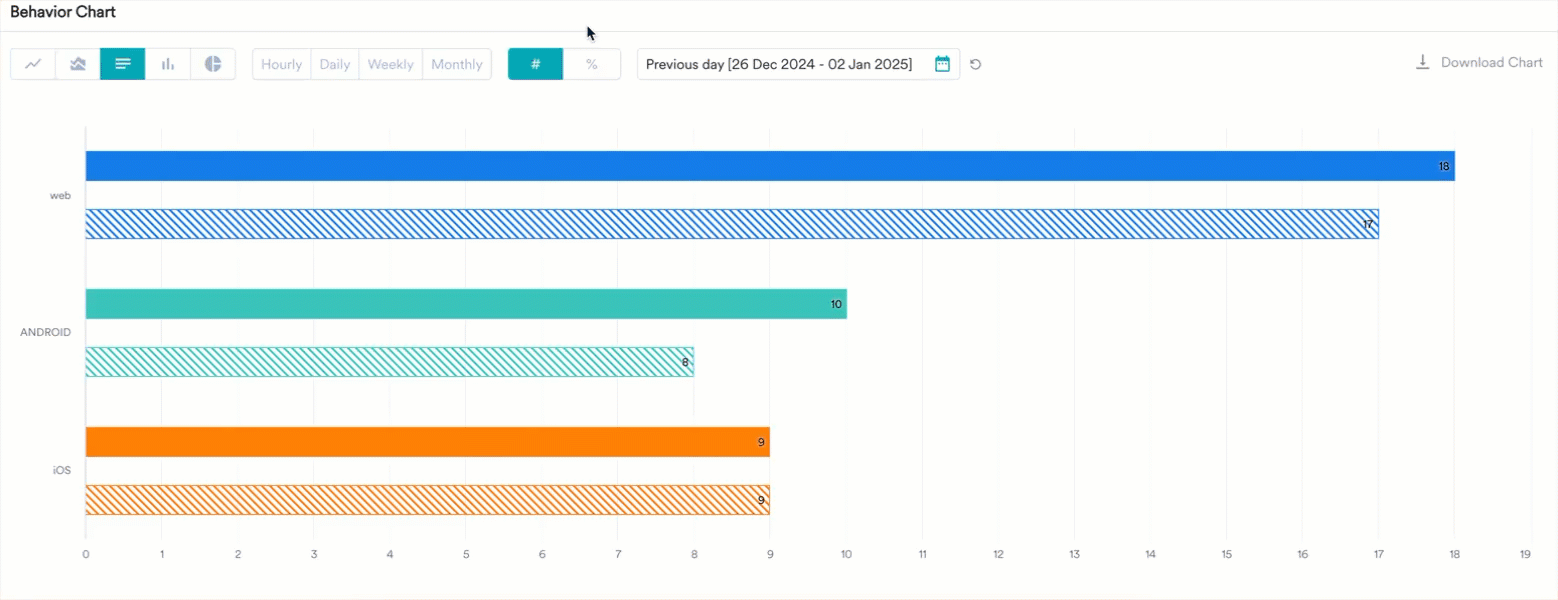The image size is (1558, 600).
Task: Set granularity to Hourly
Action: point(281,64)
